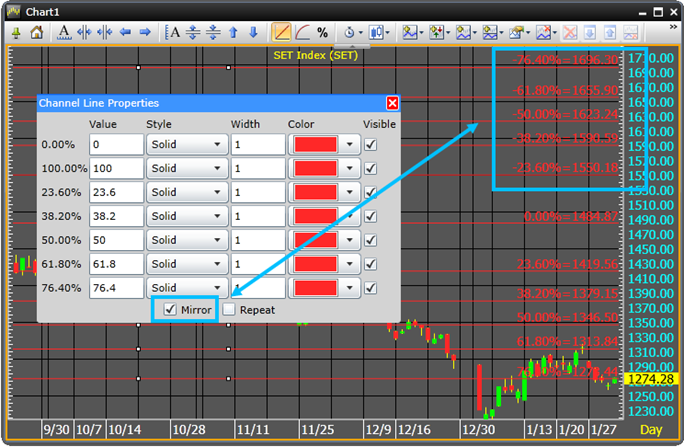
Task: Close the Channel Line Properties dialog
Action: point(392,103)
